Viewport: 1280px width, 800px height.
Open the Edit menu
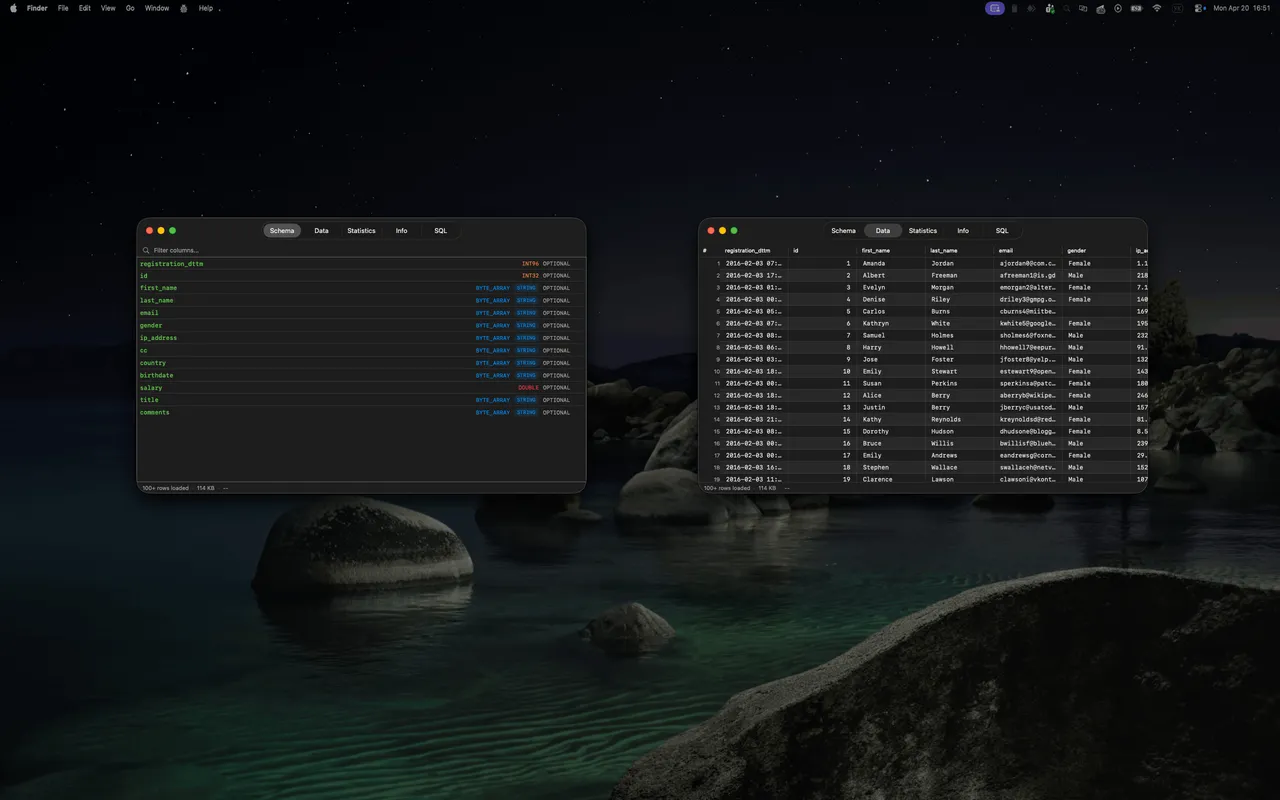tap(85, 8)
